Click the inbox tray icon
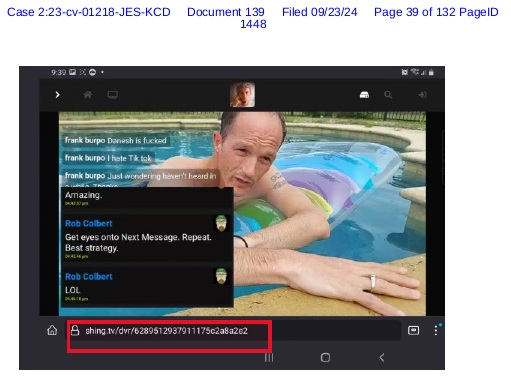 tap(364, 95)
